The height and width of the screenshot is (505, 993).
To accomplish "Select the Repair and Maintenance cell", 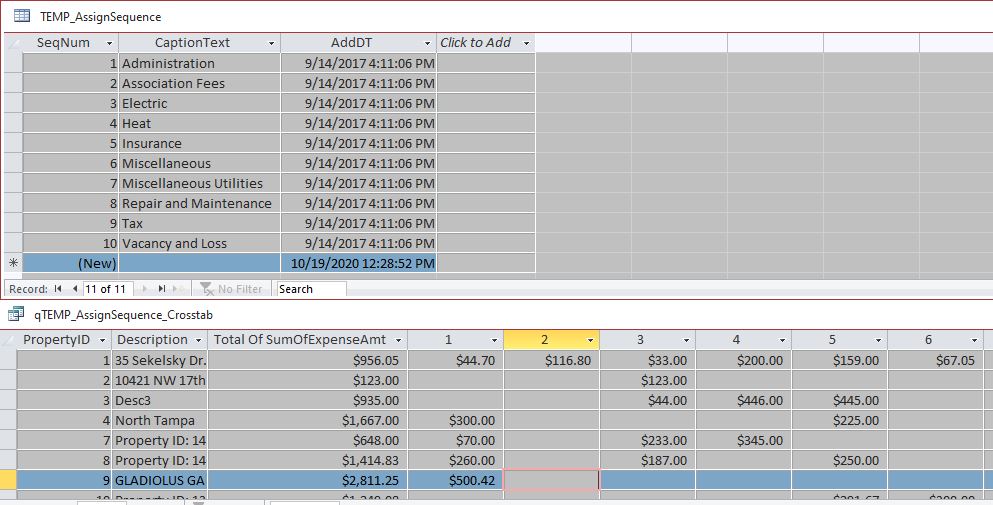I will coord(199,203).
